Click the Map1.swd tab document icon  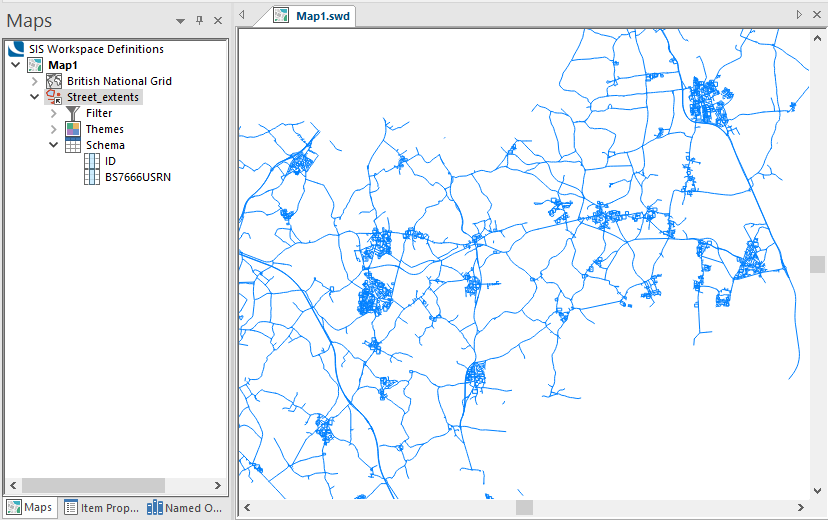[x=281, y=15]
